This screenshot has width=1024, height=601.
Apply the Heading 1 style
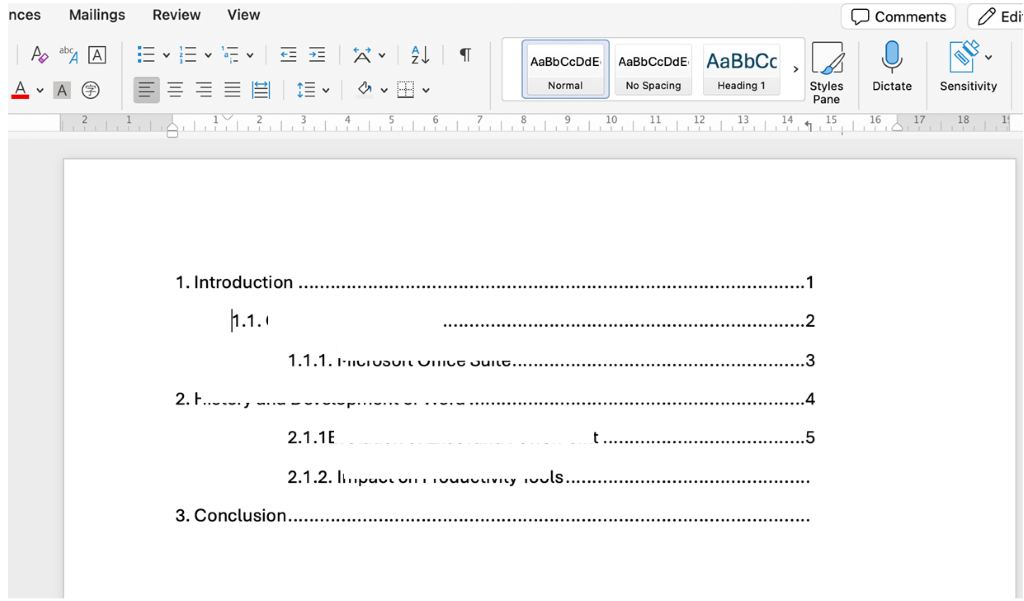(741, 69)
